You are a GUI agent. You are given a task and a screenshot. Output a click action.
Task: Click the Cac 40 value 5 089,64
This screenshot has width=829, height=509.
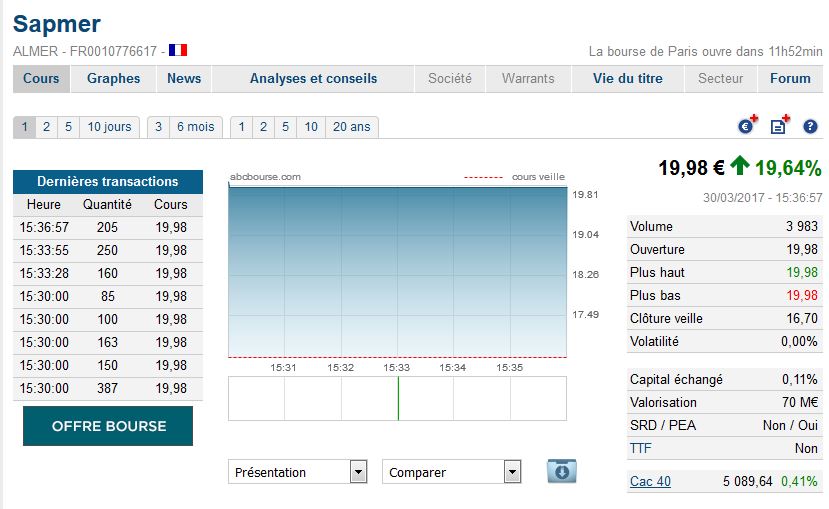tap(748, 482)
